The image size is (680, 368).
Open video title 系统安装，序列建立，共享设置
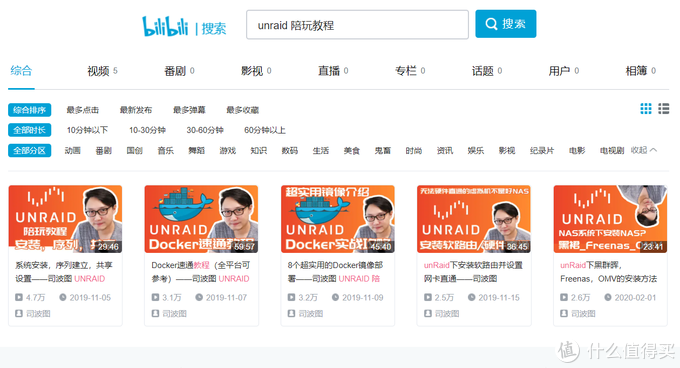pos(64,272)
